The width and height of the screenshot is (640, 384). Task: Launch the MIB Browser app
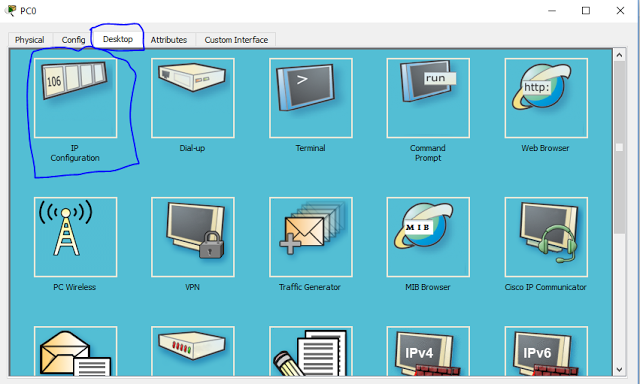428,237
